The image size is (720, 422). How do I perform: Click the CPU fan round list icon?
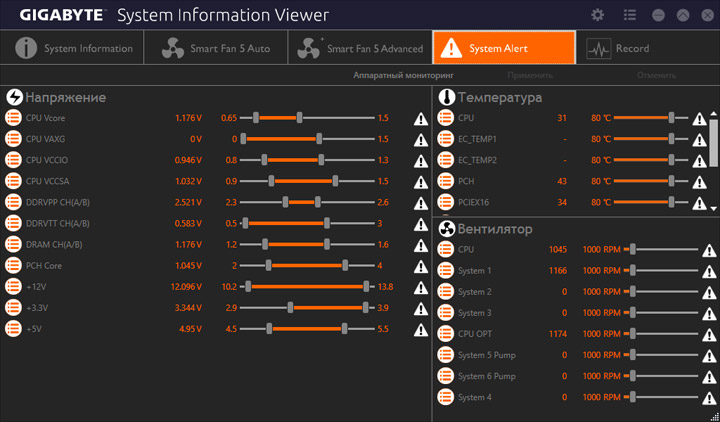pyautogui.click(x=445, y=249)
